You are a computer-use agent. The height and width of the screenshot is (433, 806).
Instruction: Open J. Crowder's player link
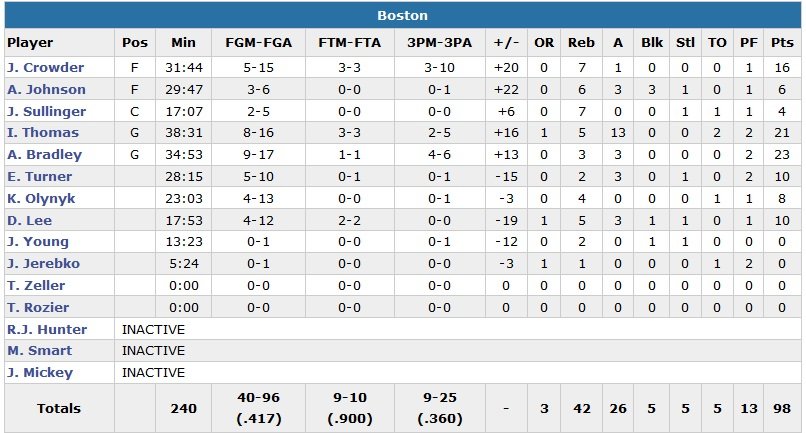(45, 67)
